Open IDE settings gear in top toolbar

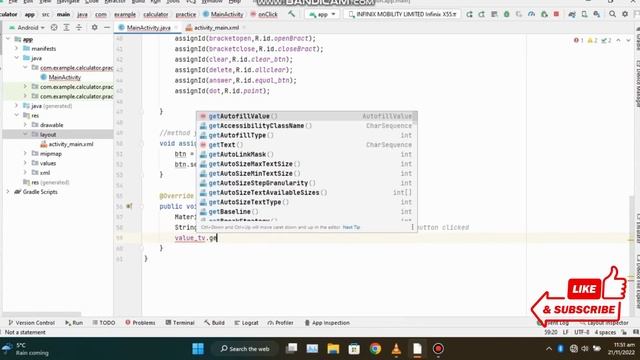[x=625, y=14]
